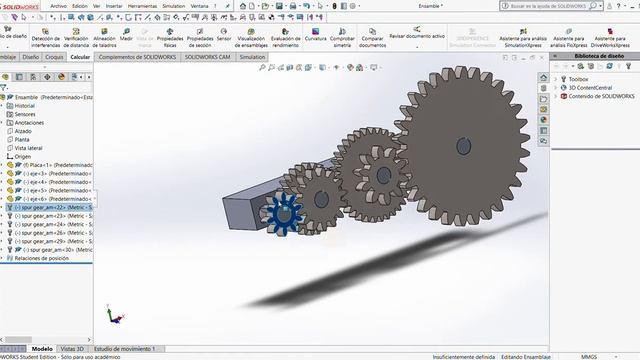Select the Alzado plane
This screenshot has height=360, width=640.
pos(23,131)
